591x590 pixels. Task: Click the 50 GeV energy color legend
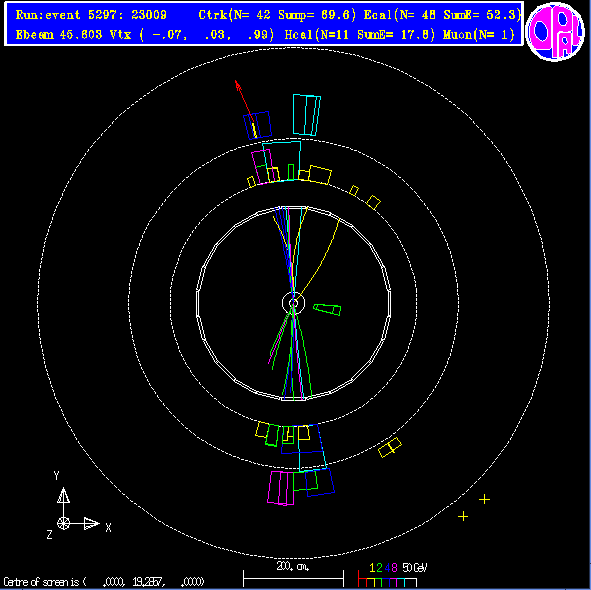[392, 575]
